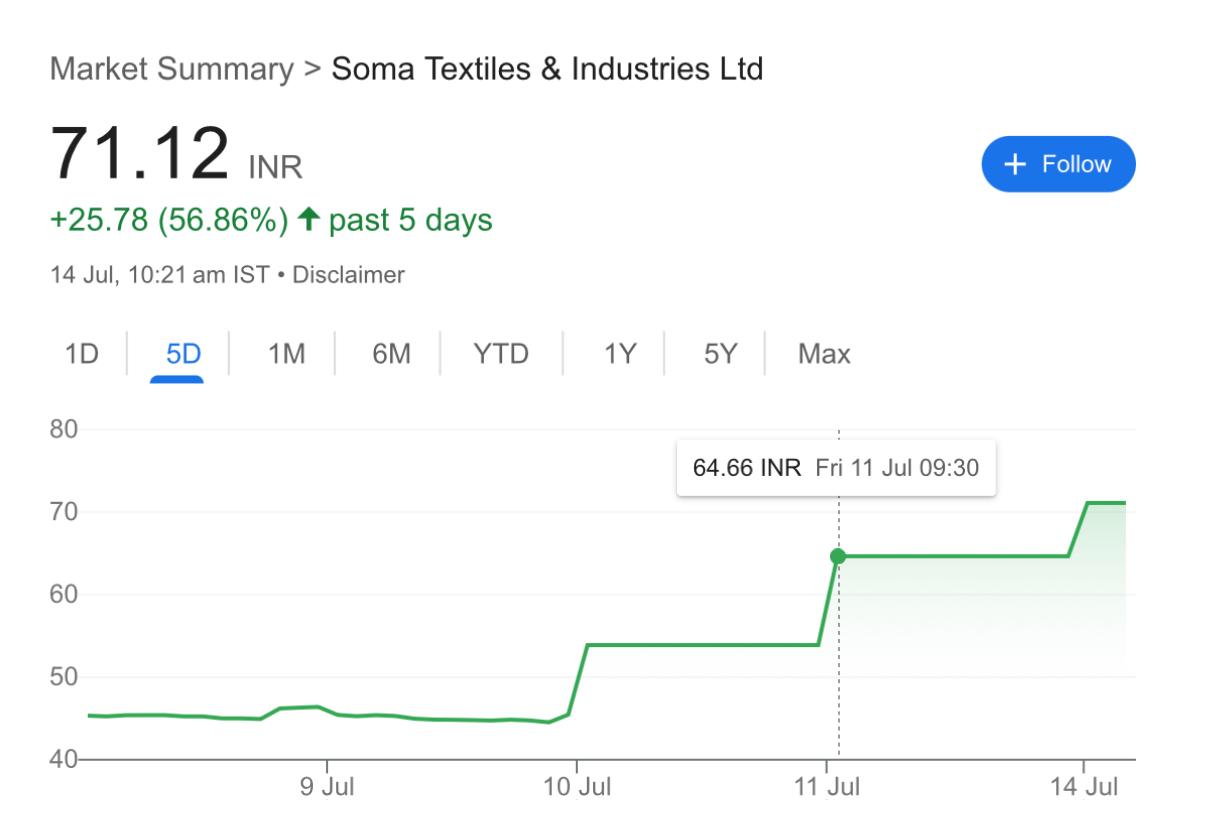1206x825 pixels.
Task: Click the green up arrow icon
Action: (309, 219)
